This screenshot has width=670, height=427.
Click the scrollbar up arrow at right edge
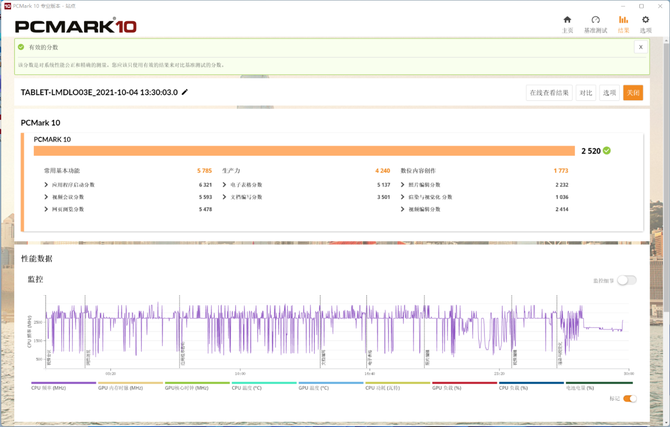[x=666, y=41]
